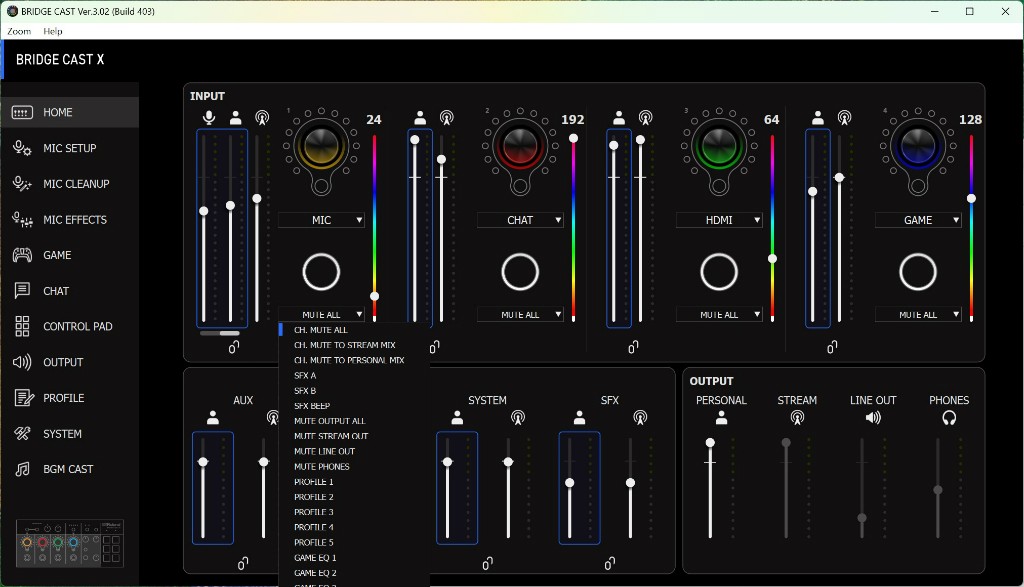The image size is (1024, 587).
Task: Toggle the link lock under HDMI faders
Action: (x=633, y=348)
